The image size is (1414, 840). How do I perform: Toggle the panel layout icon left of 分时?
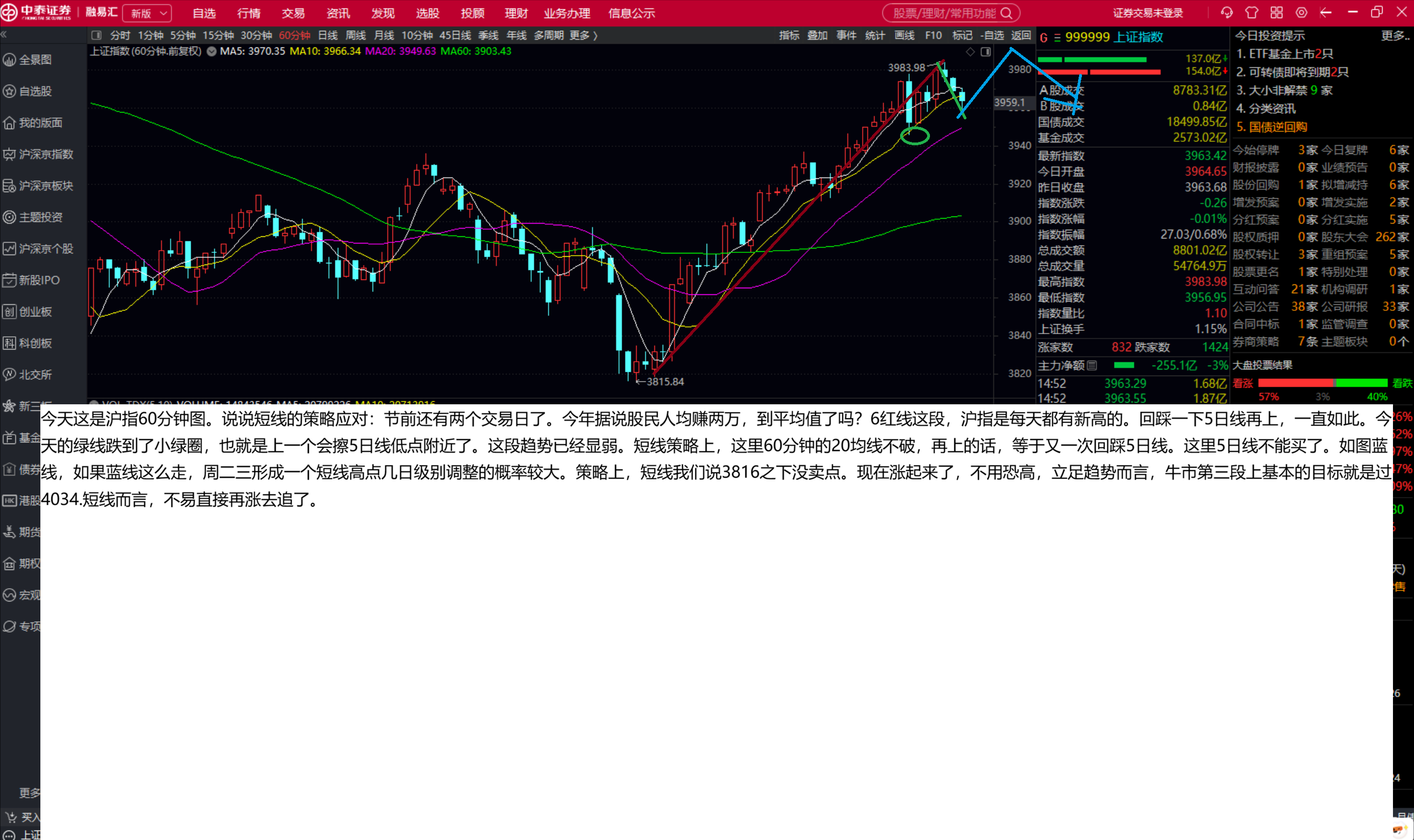click(x=96, y=35)
